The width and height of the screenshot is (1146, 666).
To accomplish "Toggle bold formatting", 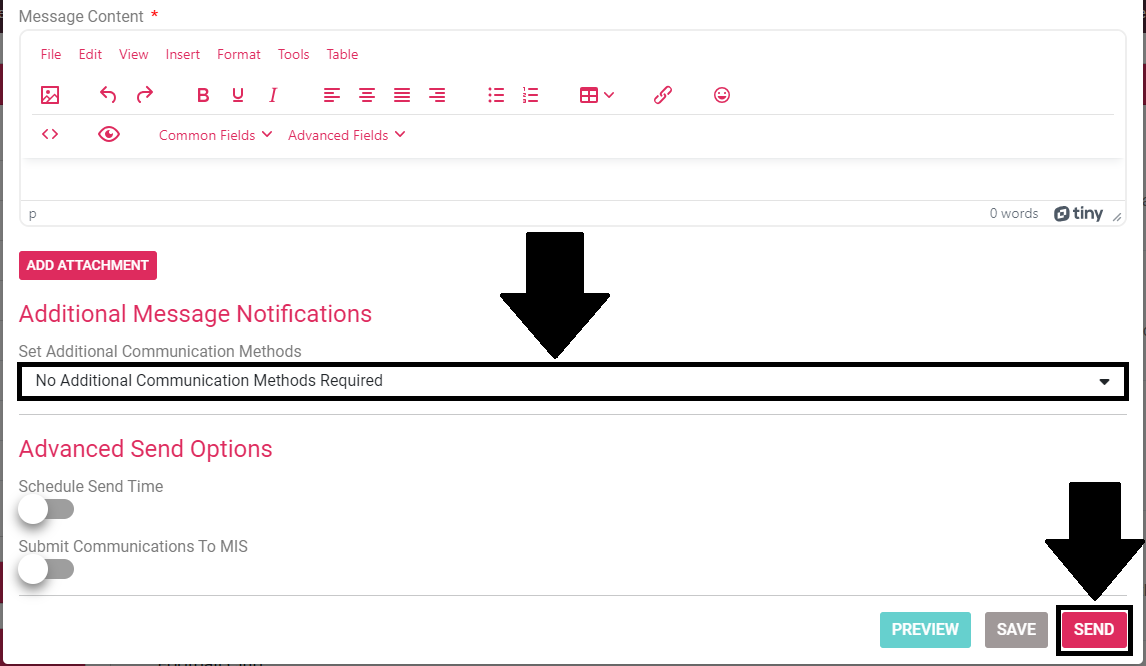I will (203, 95).
